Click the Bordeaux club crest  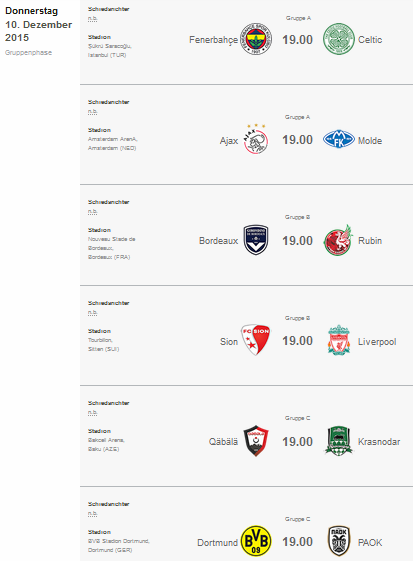point(256,240)
